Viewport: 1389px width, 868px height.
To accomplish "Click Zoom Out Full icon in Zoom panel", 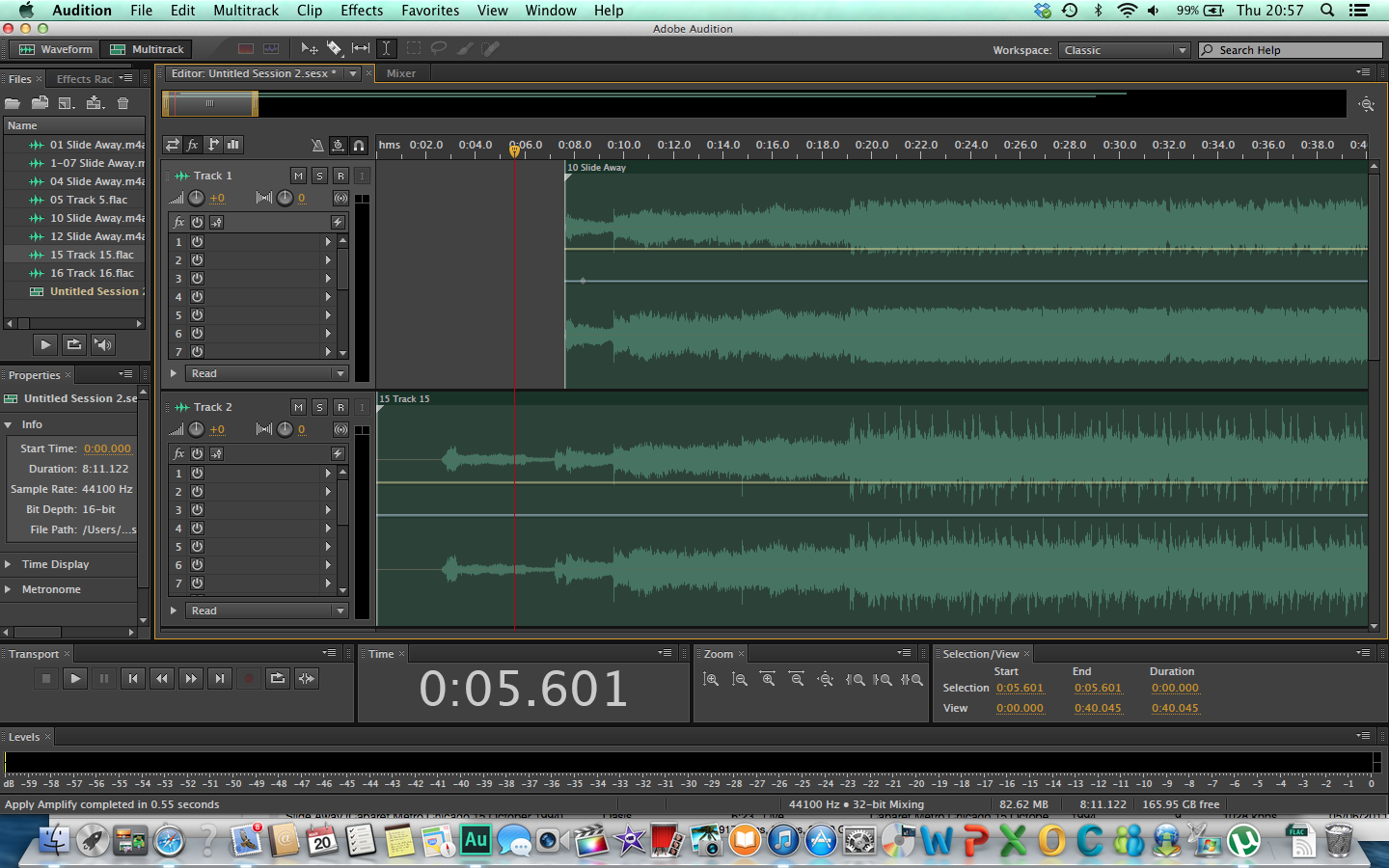I will [x=826, y=679].
